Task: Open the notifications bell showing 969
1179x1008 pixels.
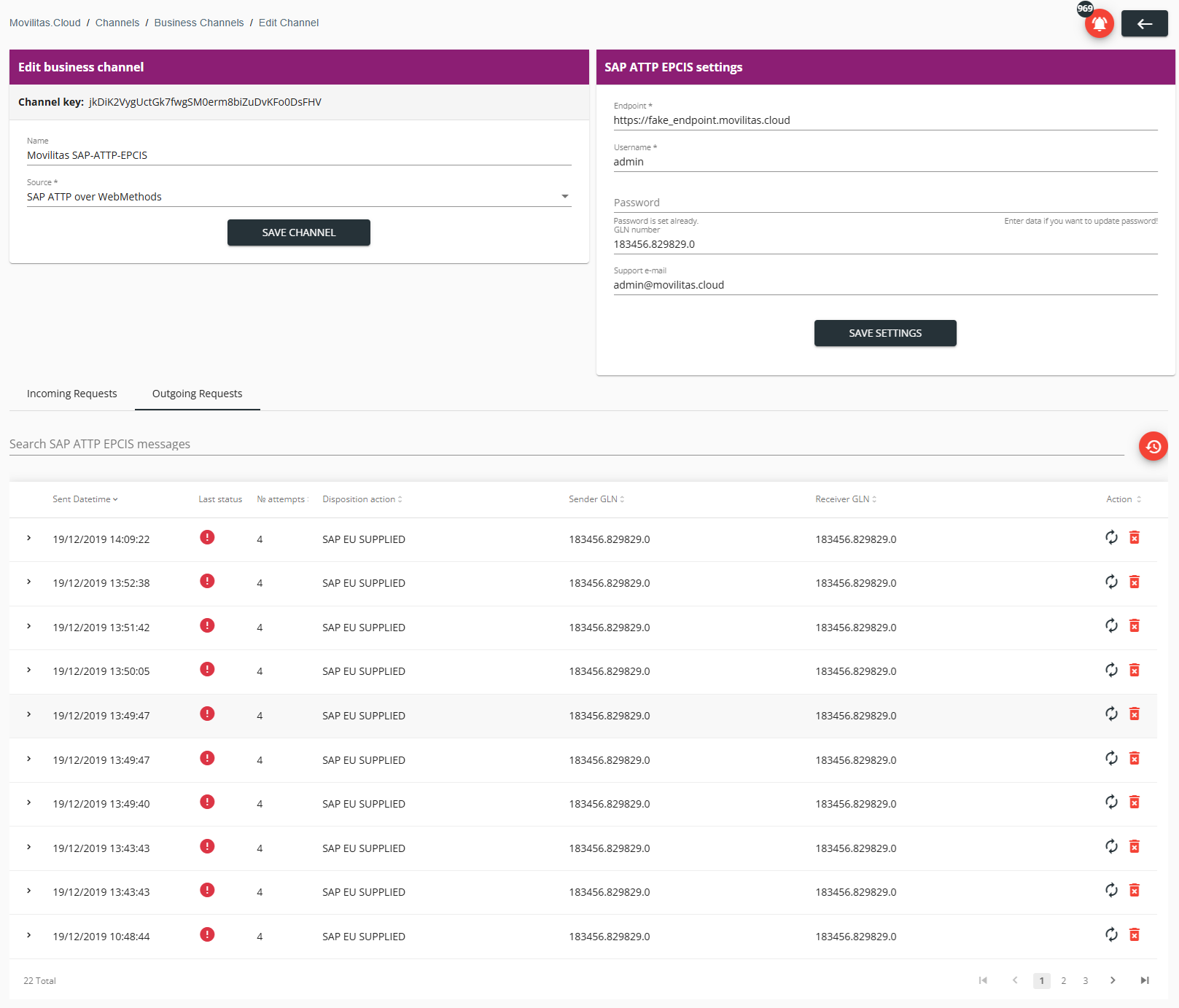Action: pos(1099,23)
